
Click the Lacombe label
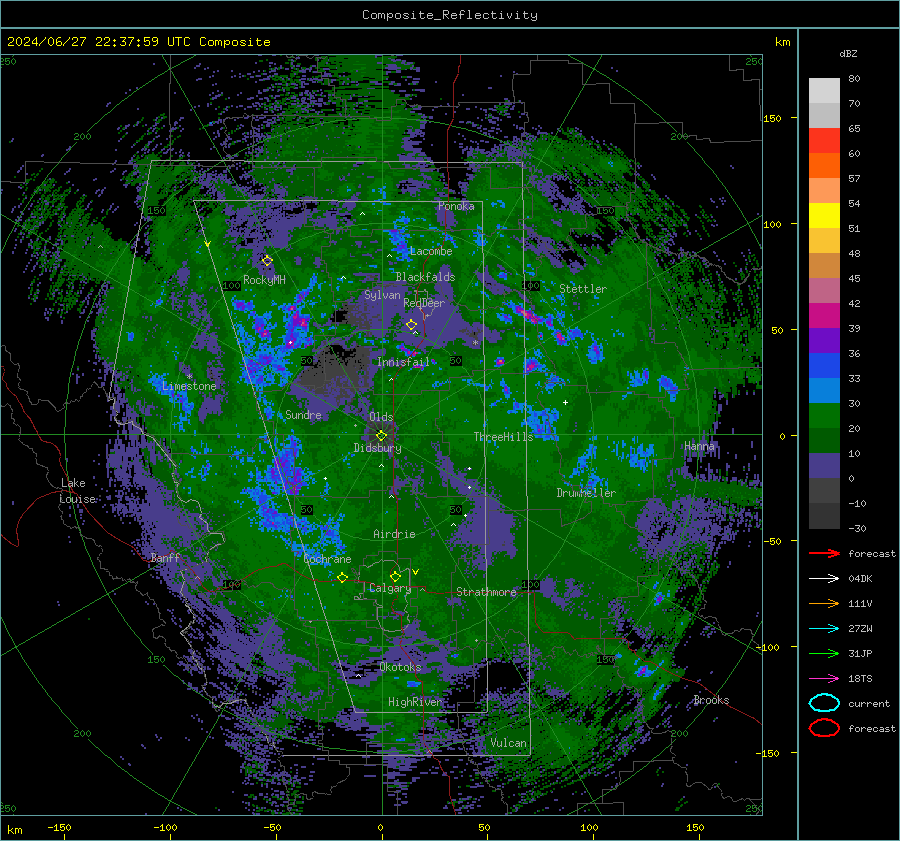(x=431, y=251)
